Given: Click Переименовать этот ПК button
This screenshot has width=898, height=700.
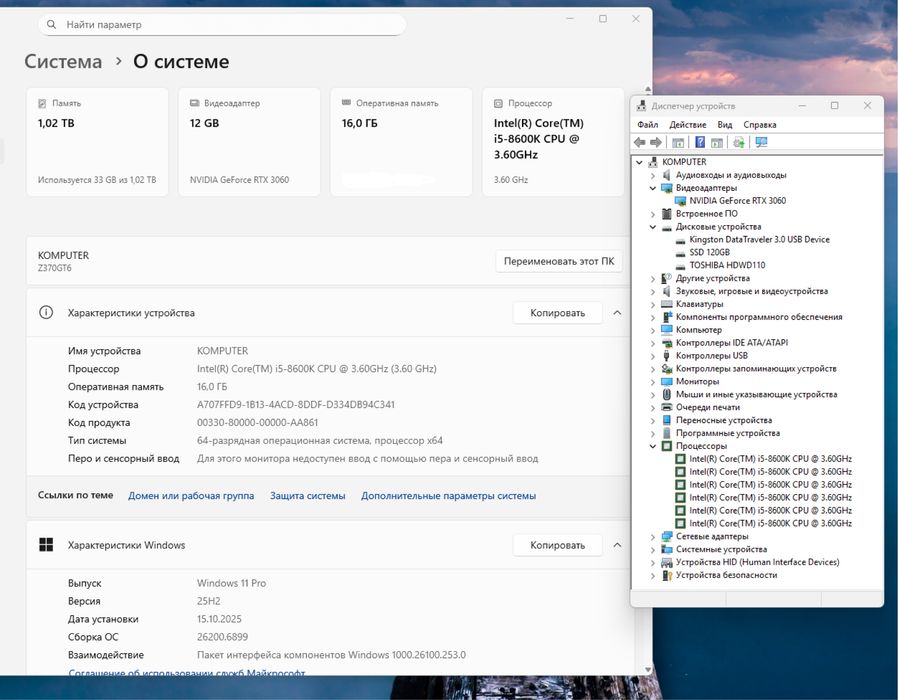Looking at the screenshot, I should tap(559, 261).
